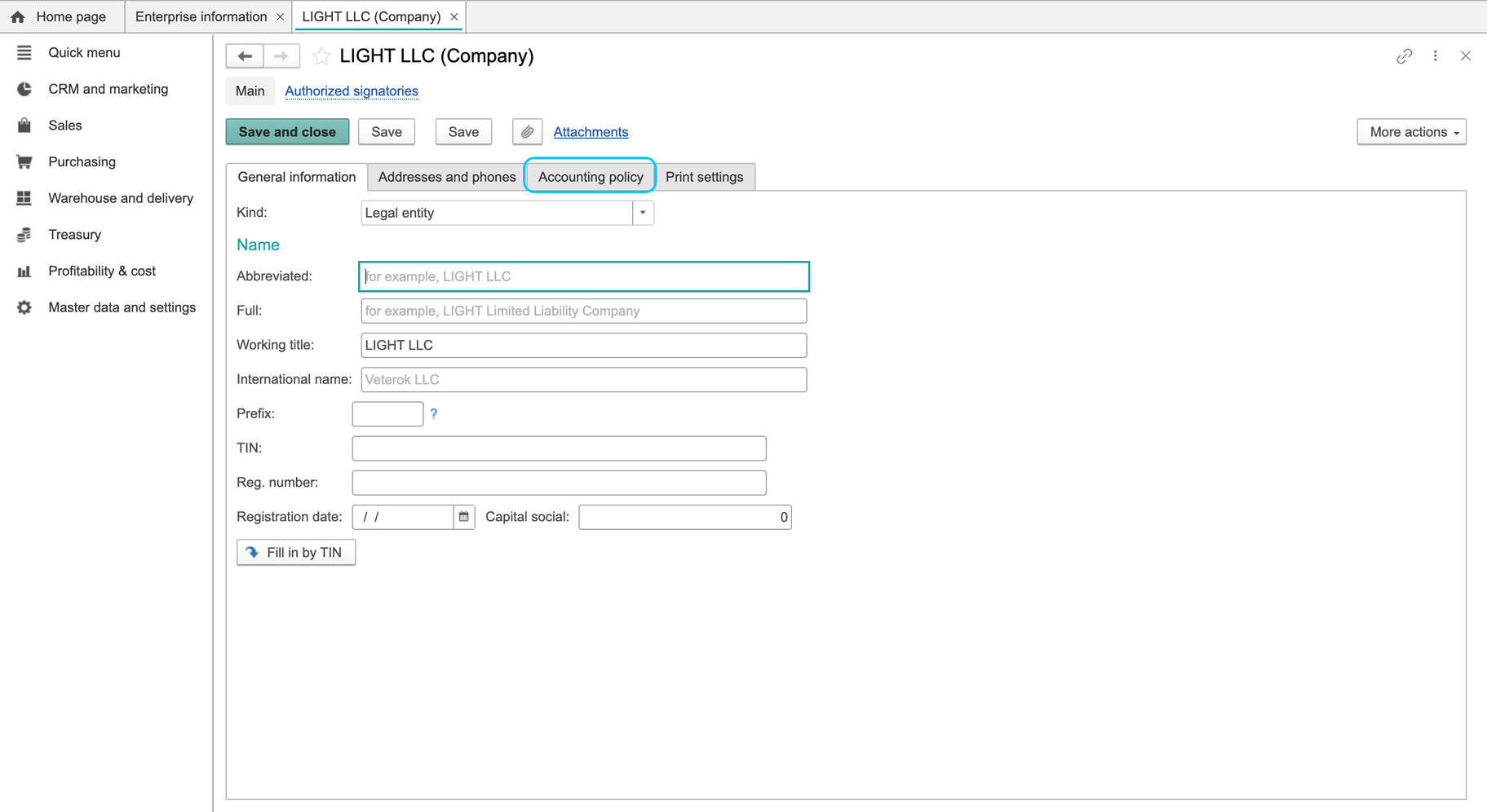Open the Attachments link

(591, 132)
